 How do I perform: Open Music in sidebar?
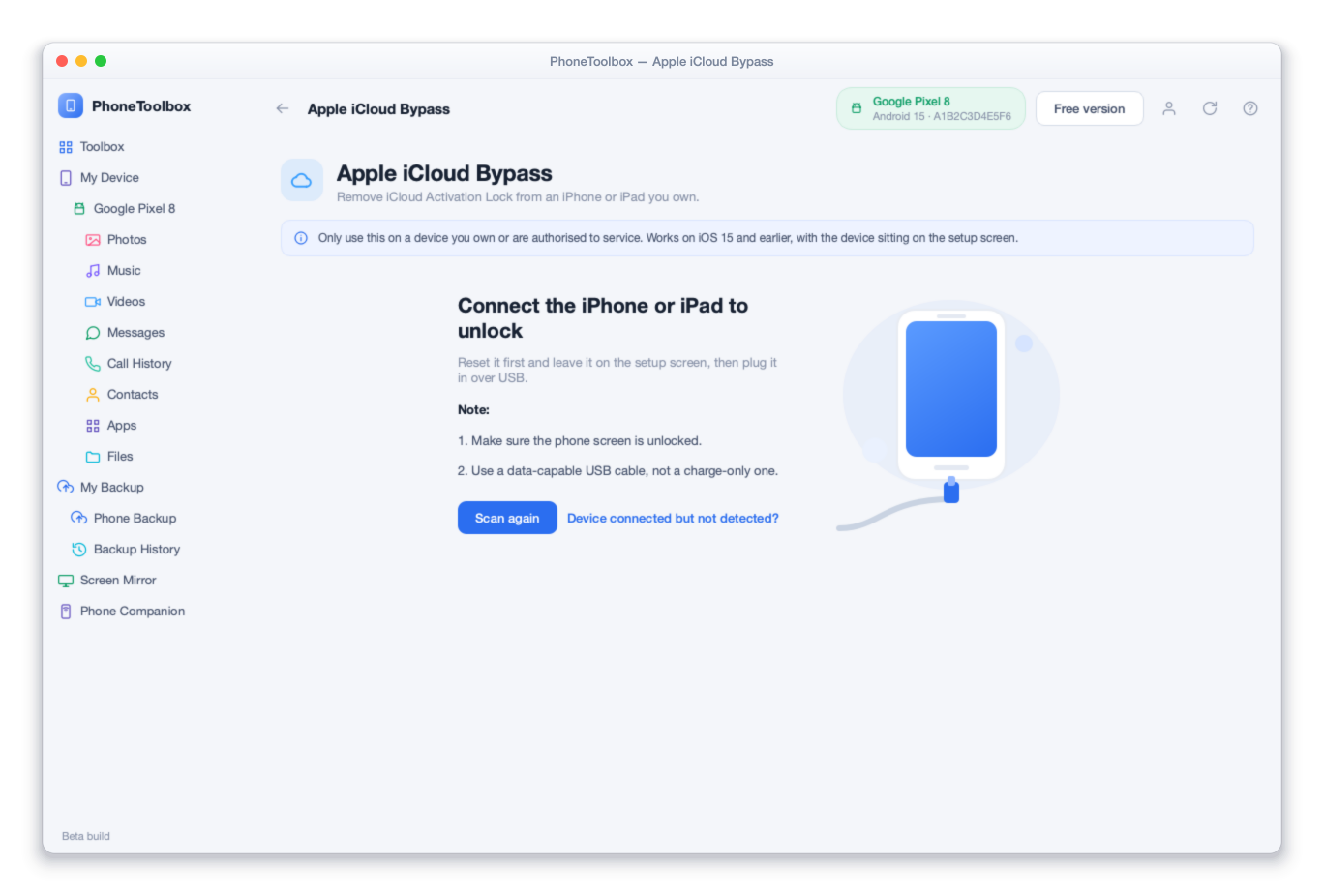coord(124,271)
